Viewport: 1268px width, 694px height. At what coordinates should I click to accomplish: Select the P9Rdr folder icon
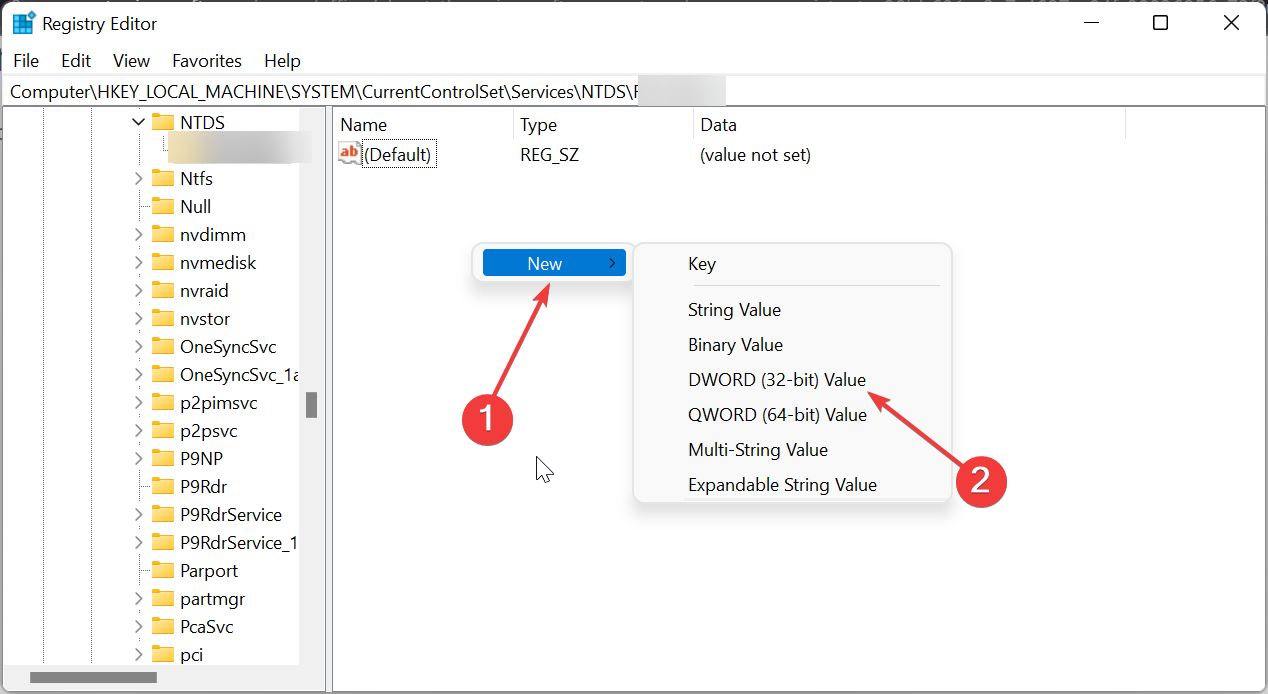tap(163, 486)
